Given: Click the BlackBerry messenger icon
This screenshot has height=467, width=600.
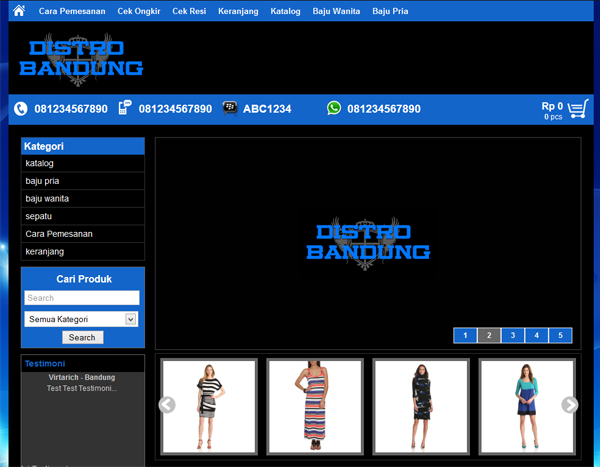Looking at the screenshot, I should (x=230, y=108).
